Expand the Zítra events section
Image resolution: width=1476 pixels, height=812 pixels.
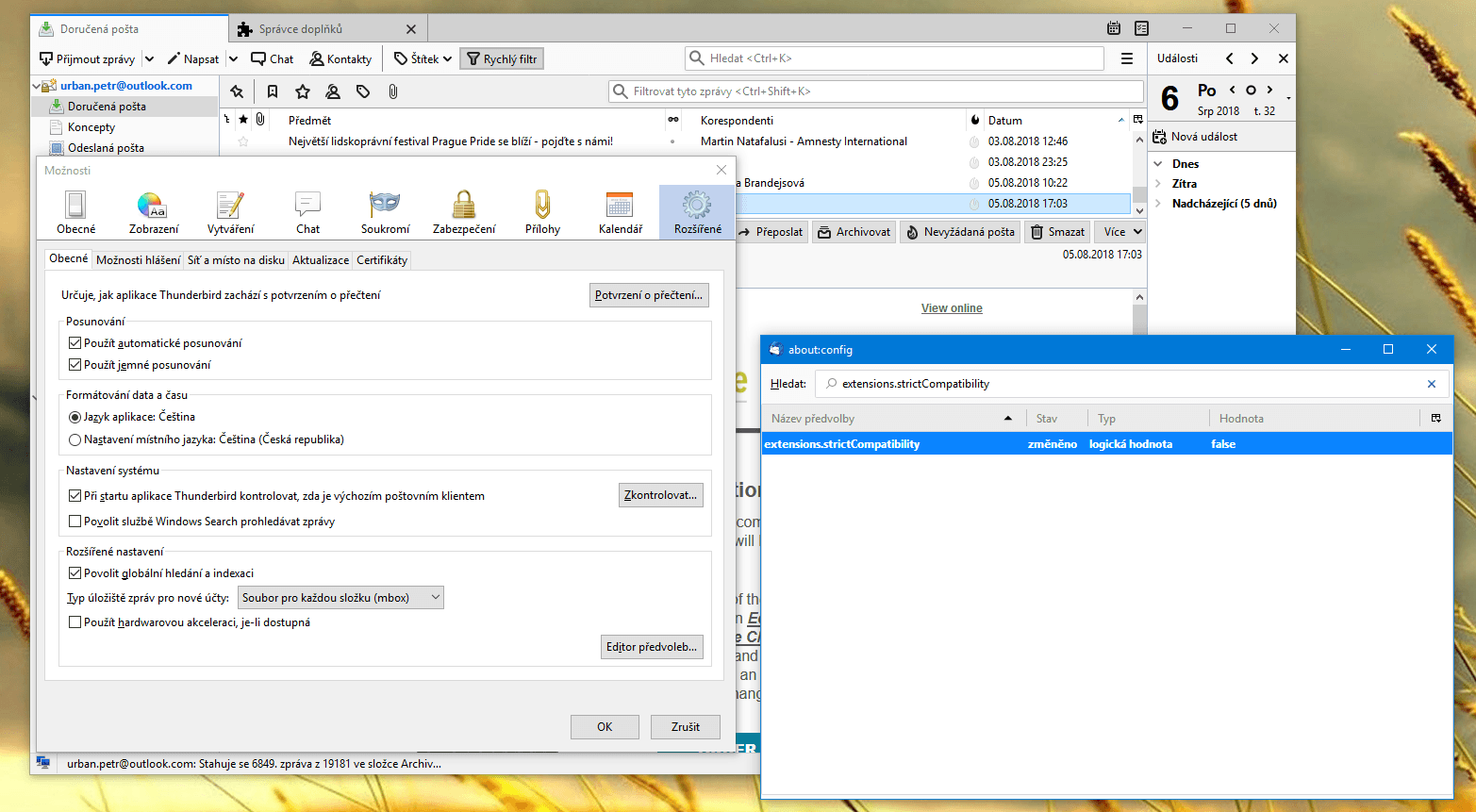pos(1158,184)
